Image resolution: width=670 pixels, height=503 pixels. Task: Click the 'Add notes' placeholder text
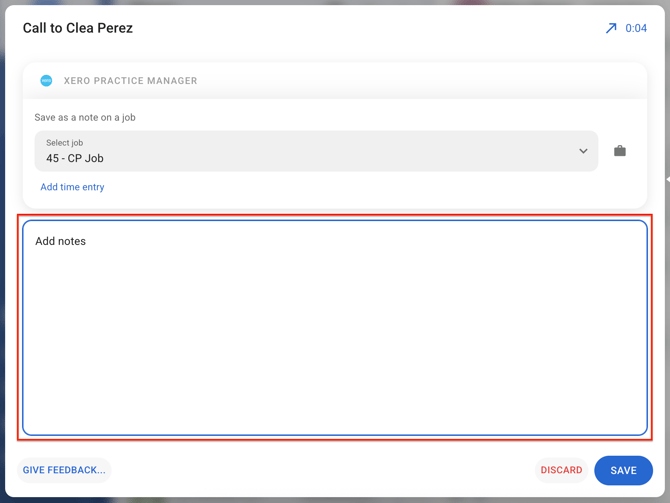pyautogui.click(x=60, y=241)
